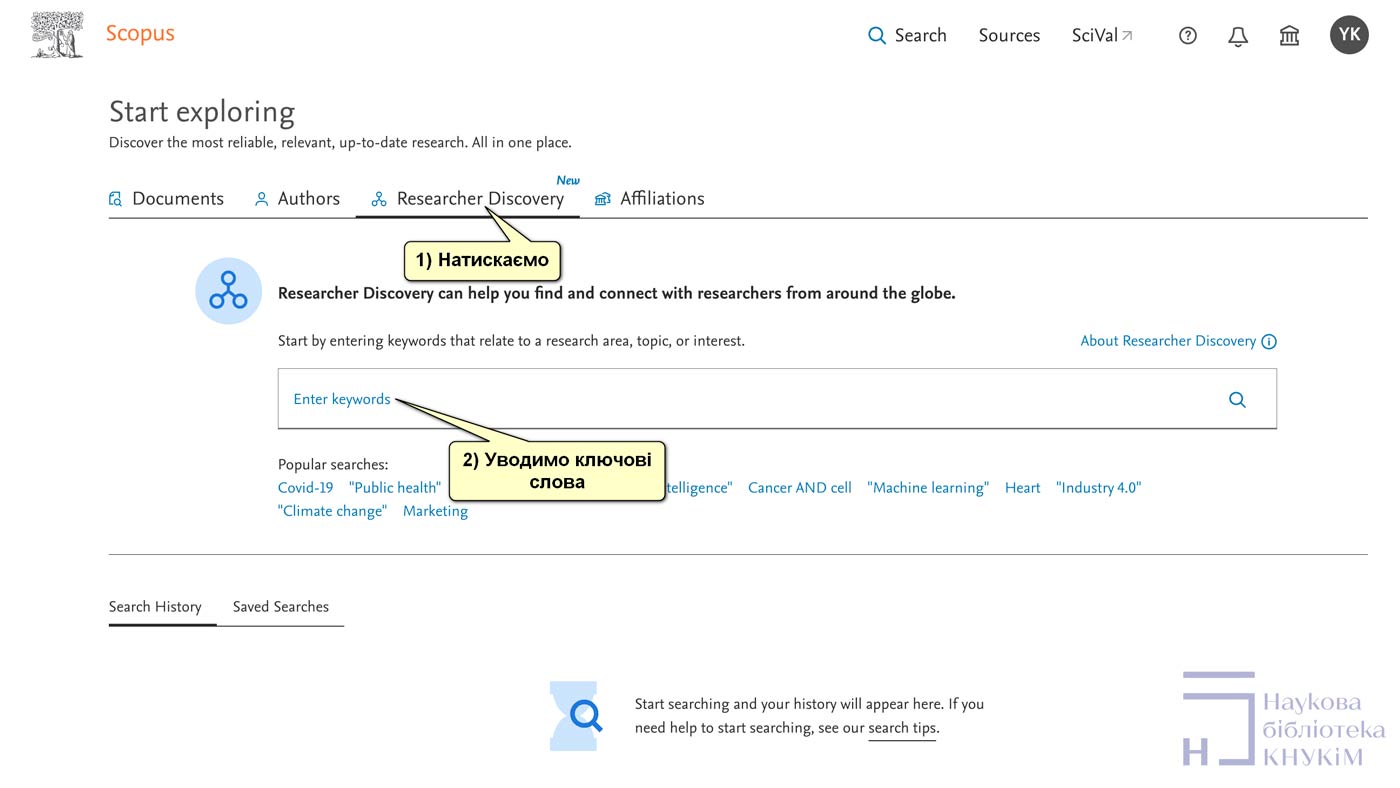Go to Sources in top navigation

[1009, 36]
